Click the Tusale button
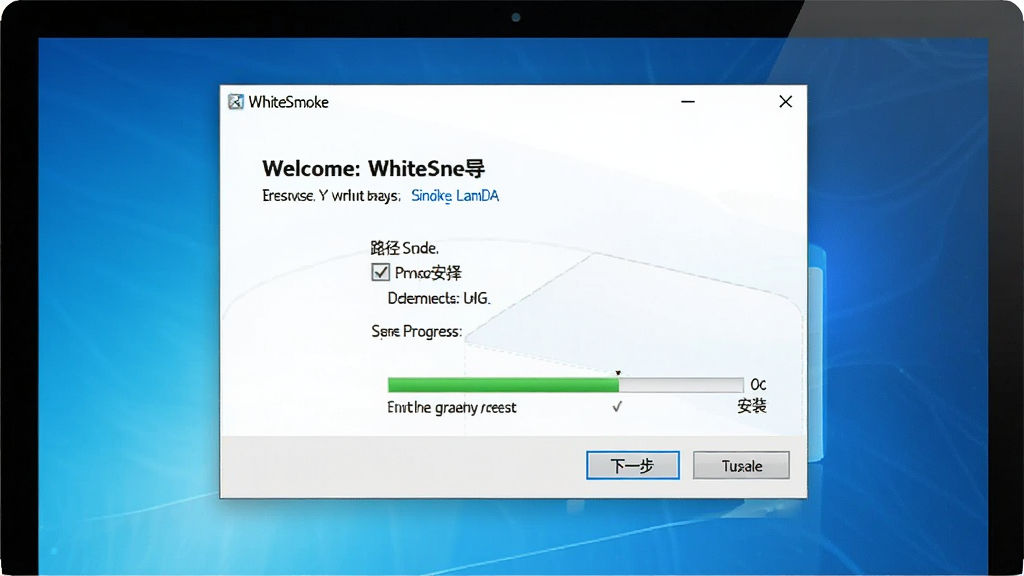This screenshot has height=576, width=1024. (741, 465)
